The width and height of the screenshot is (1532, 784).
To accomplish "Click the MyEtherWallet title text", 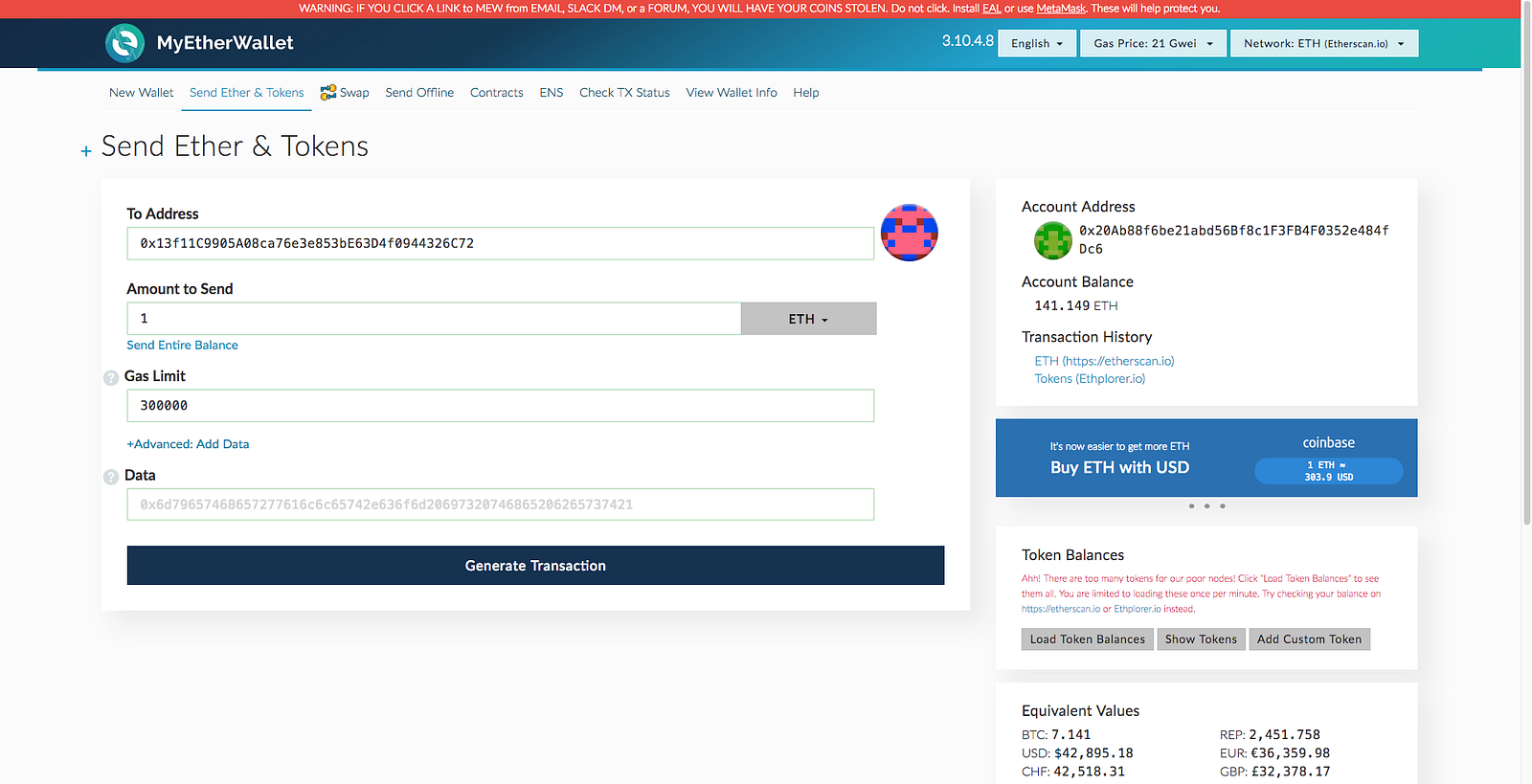I will [225, 43].
